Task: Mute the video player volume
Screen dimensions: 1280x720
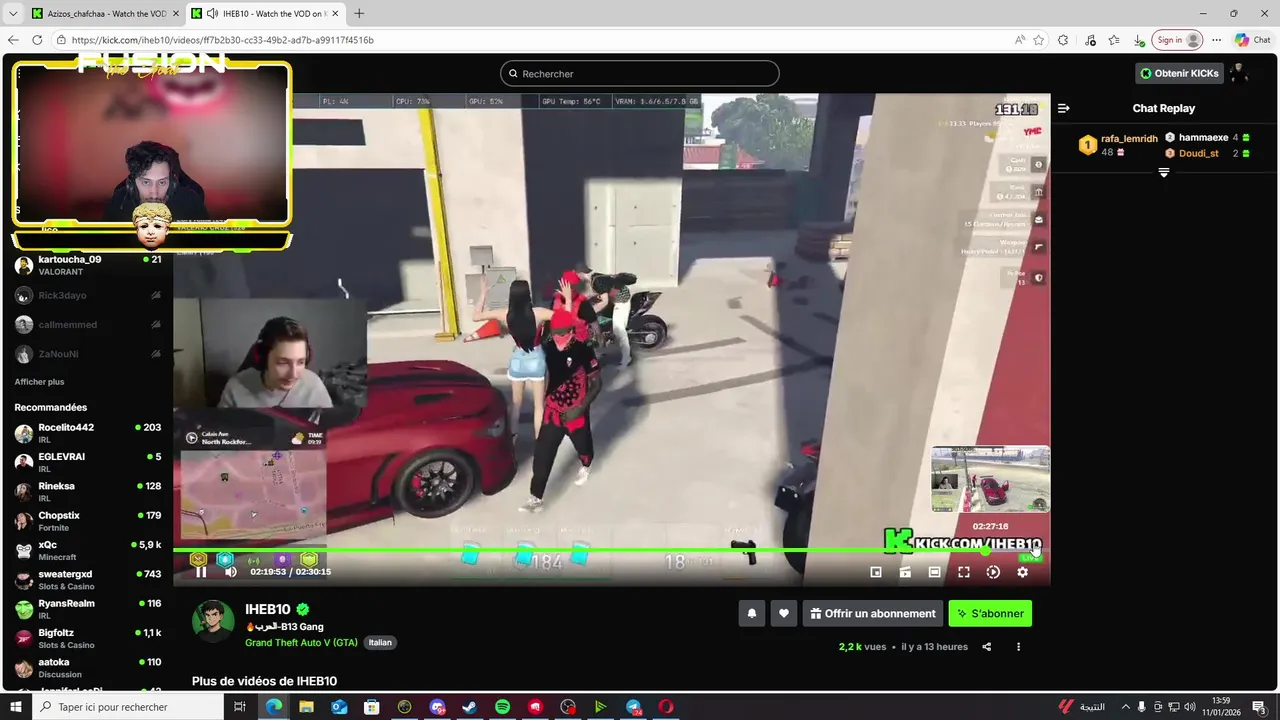Action: tap(231, 572)
